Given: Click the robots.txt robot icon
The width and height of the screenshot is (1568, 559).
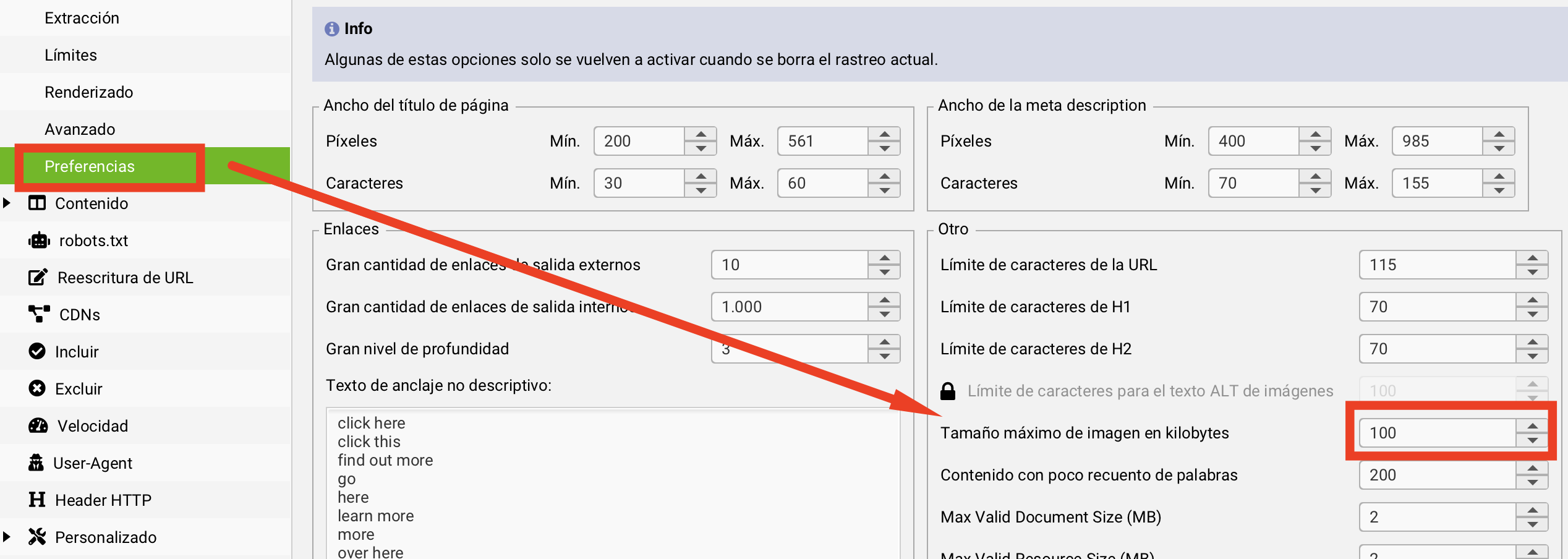Looking at the screenshot, I should coord(39,241).
